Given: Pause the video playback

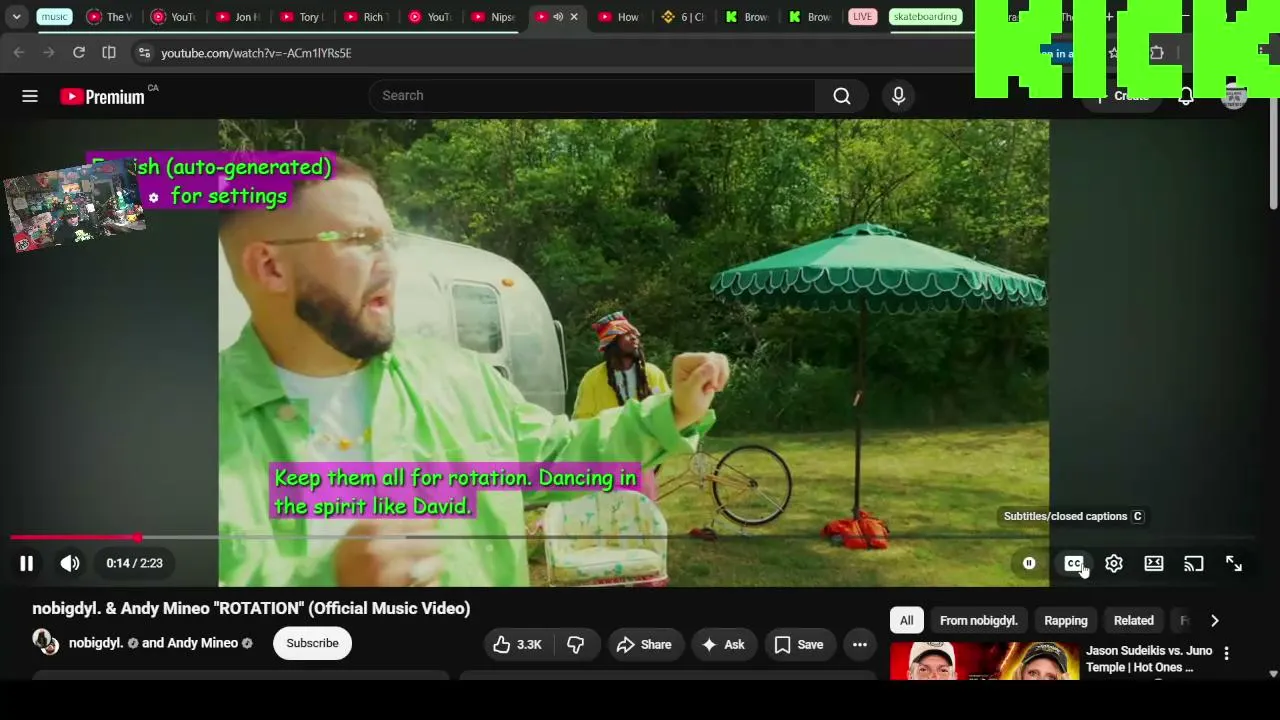Looking at the screenshot, I should [x=27, y=564].
